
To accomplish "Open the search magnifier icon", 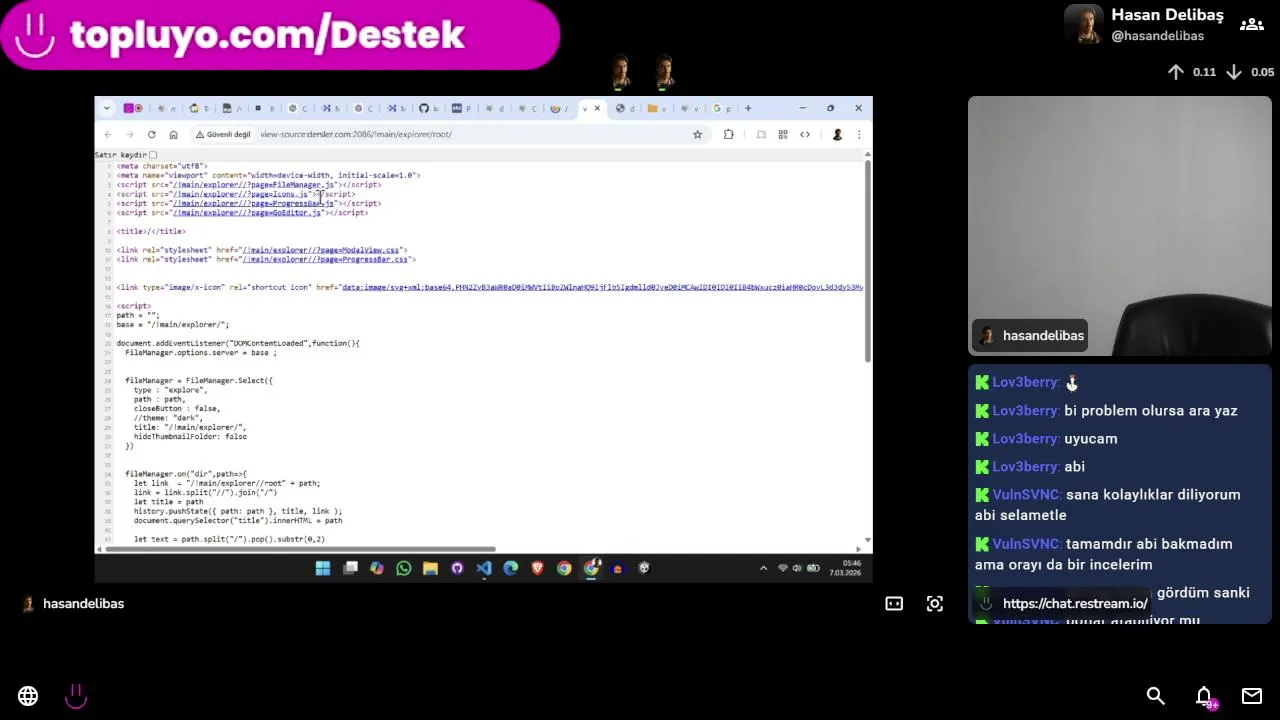I will point(1155,696).
